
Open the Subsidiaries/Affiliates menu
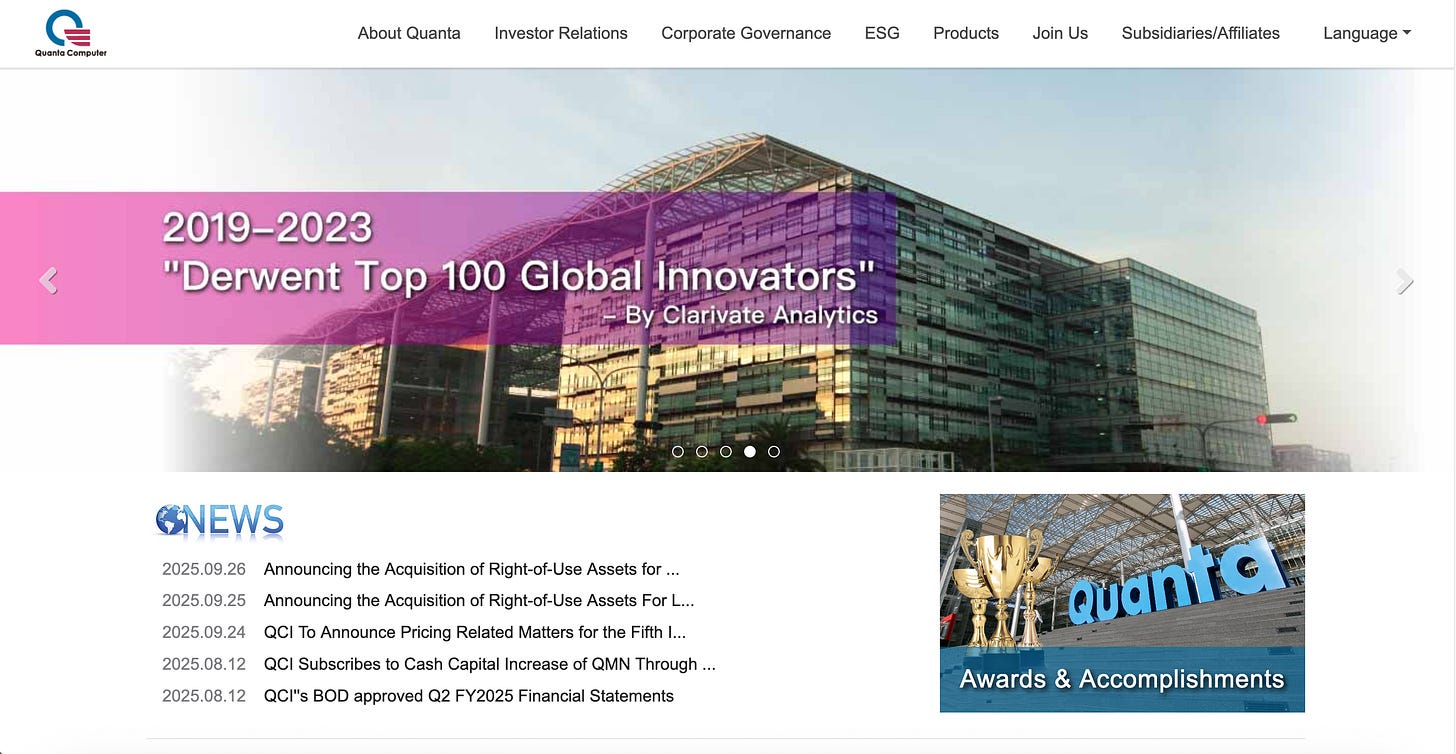[x=1201, y=33]
